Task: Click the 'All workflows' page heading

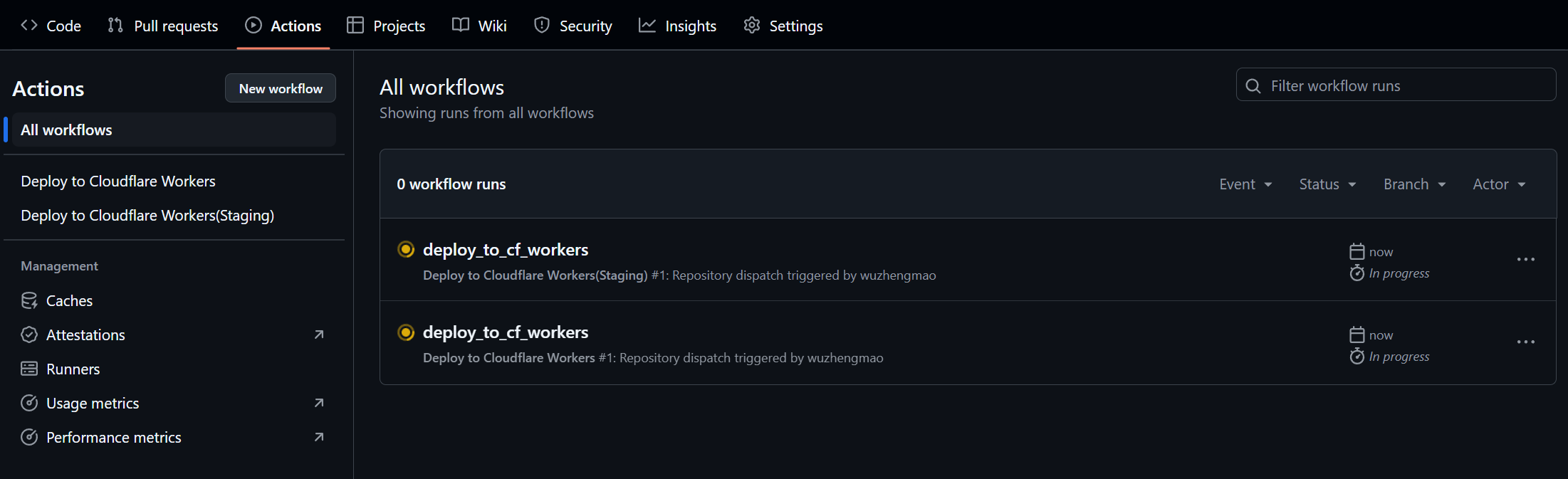Action: pos(441,88)
